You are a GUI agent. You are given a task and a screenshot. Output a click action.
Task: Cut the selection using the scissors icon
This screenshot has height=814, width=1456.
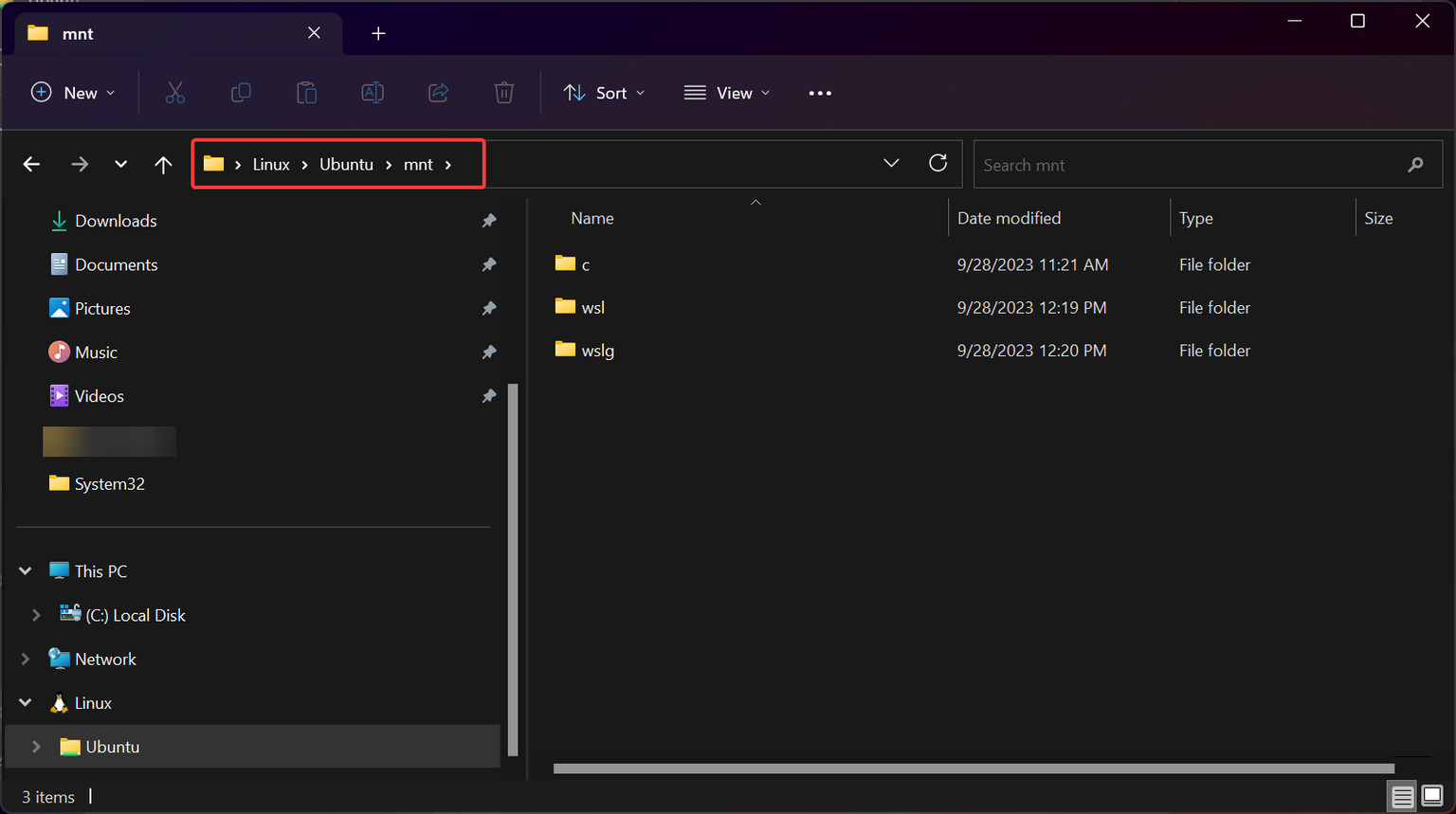[x=174, y=92]
